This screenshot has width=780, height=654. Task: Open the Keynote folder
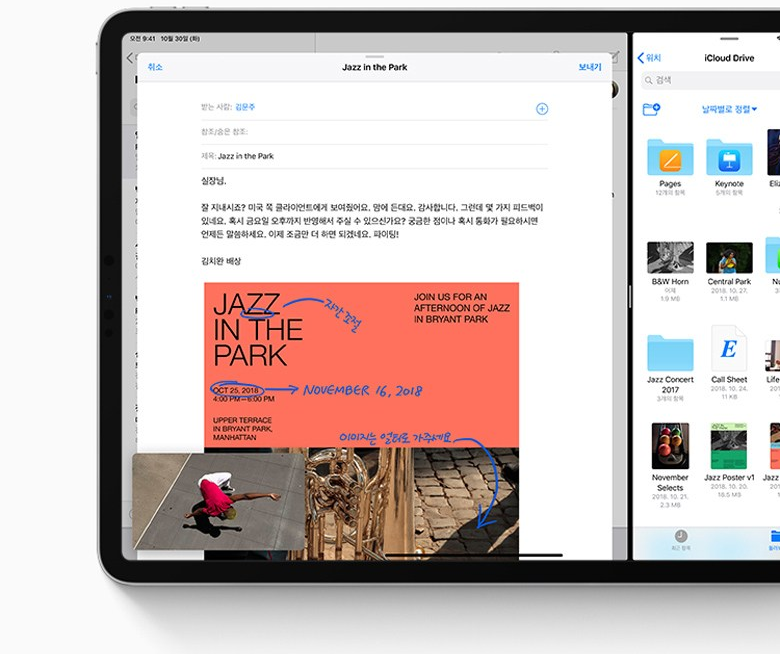click(x=729, y=158)
